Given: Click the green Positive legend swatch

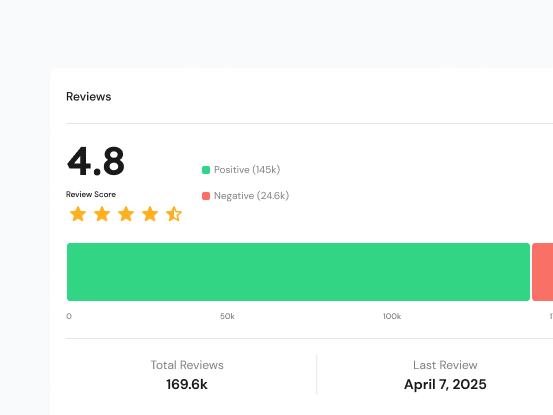Looking at the screenshot, I should [x=206, y=170].
